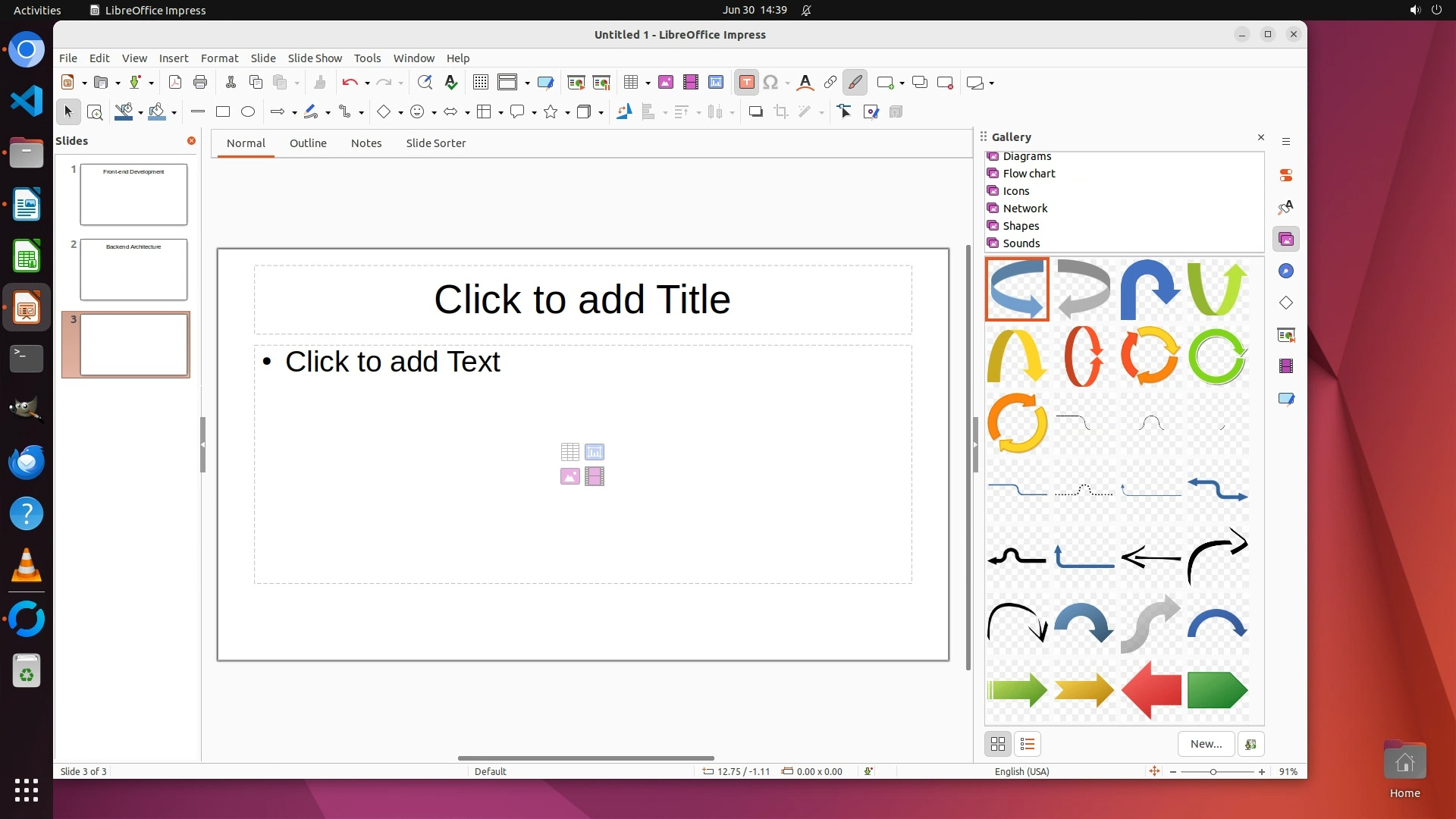Toggle Display Grid button
The height and width of the screenshot is (819, 1456).
point(481,83)
